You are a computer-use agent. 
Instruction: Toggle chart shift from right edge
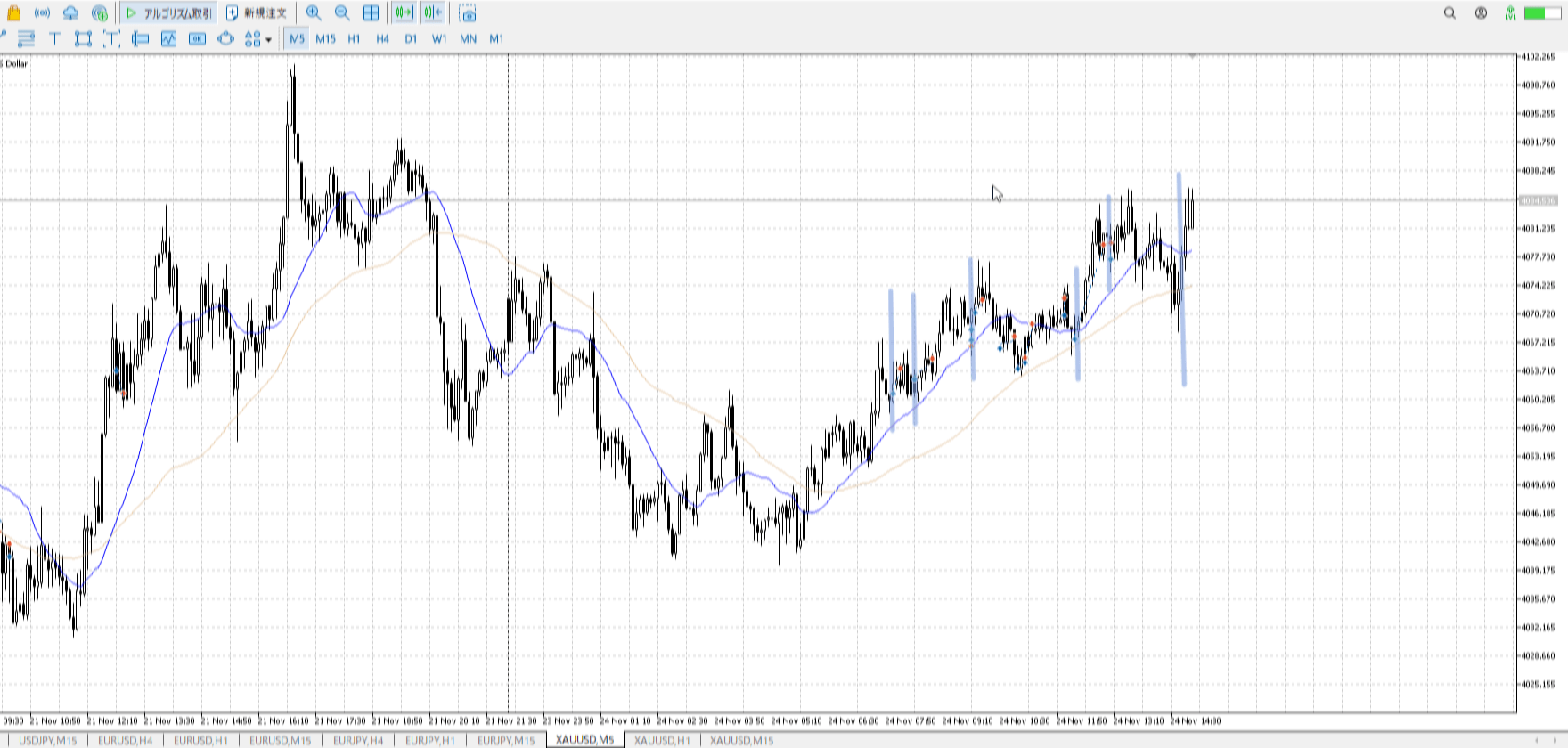tap(433, 13)
